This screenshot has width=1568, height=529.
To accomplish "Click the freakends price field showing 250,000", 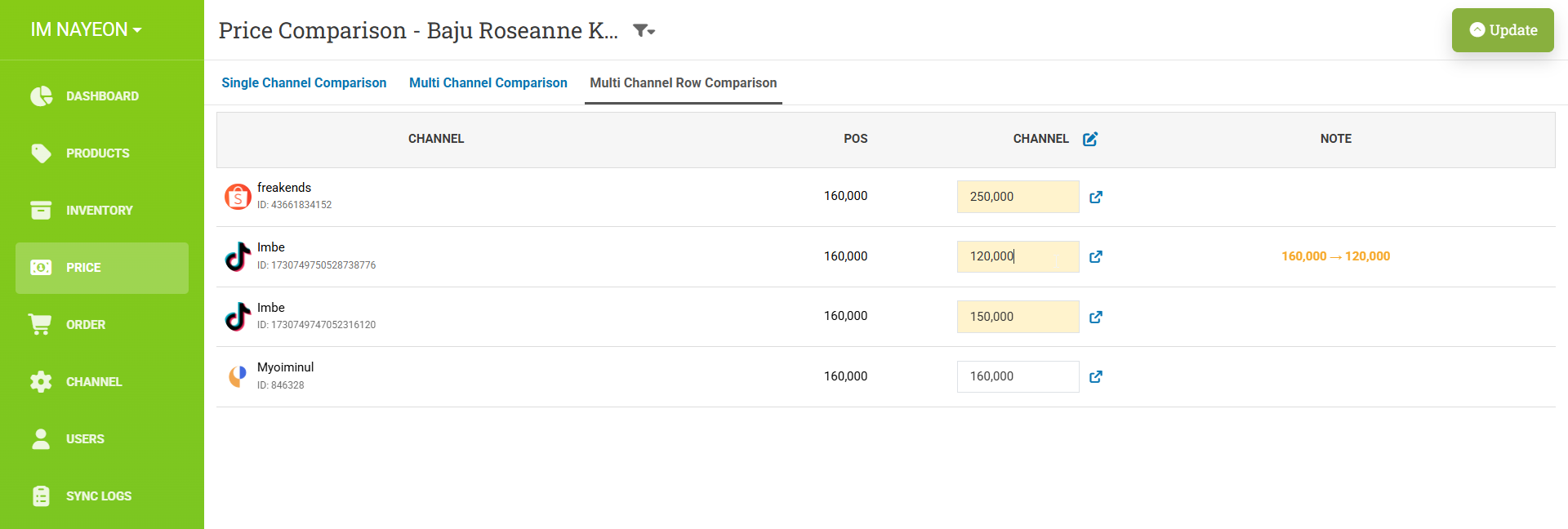I will tap(1018, 197).
